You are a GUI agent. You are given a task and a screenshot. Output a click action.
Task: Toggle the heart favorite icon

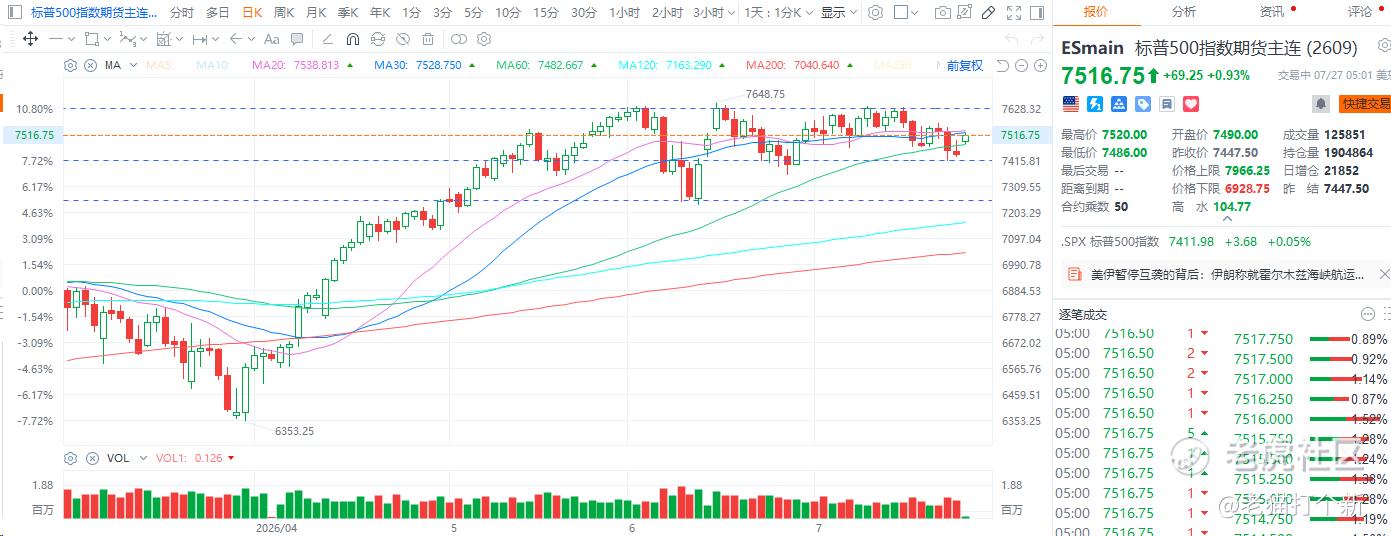click(1190, 103)
